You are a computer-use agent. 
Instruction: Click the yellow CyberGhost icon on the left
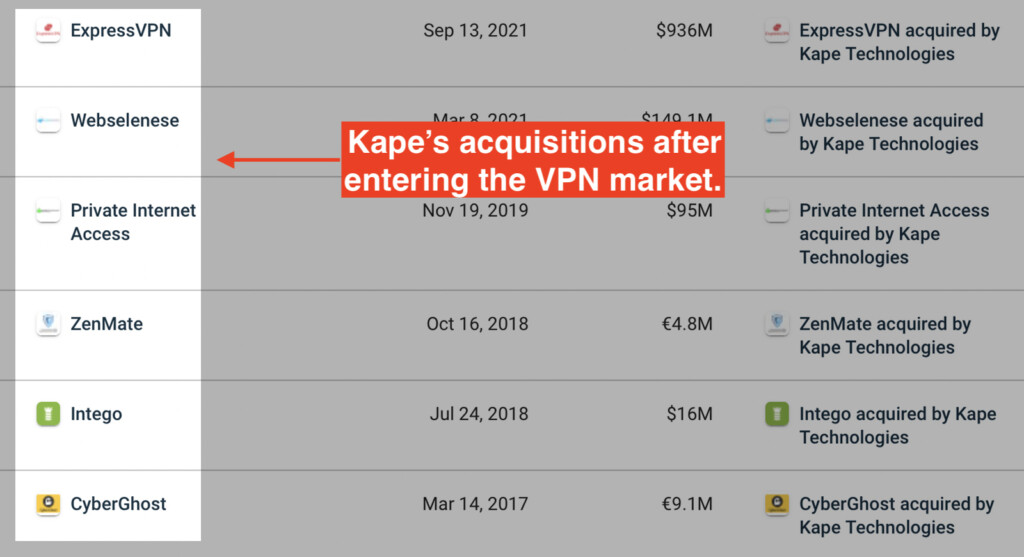48,504
